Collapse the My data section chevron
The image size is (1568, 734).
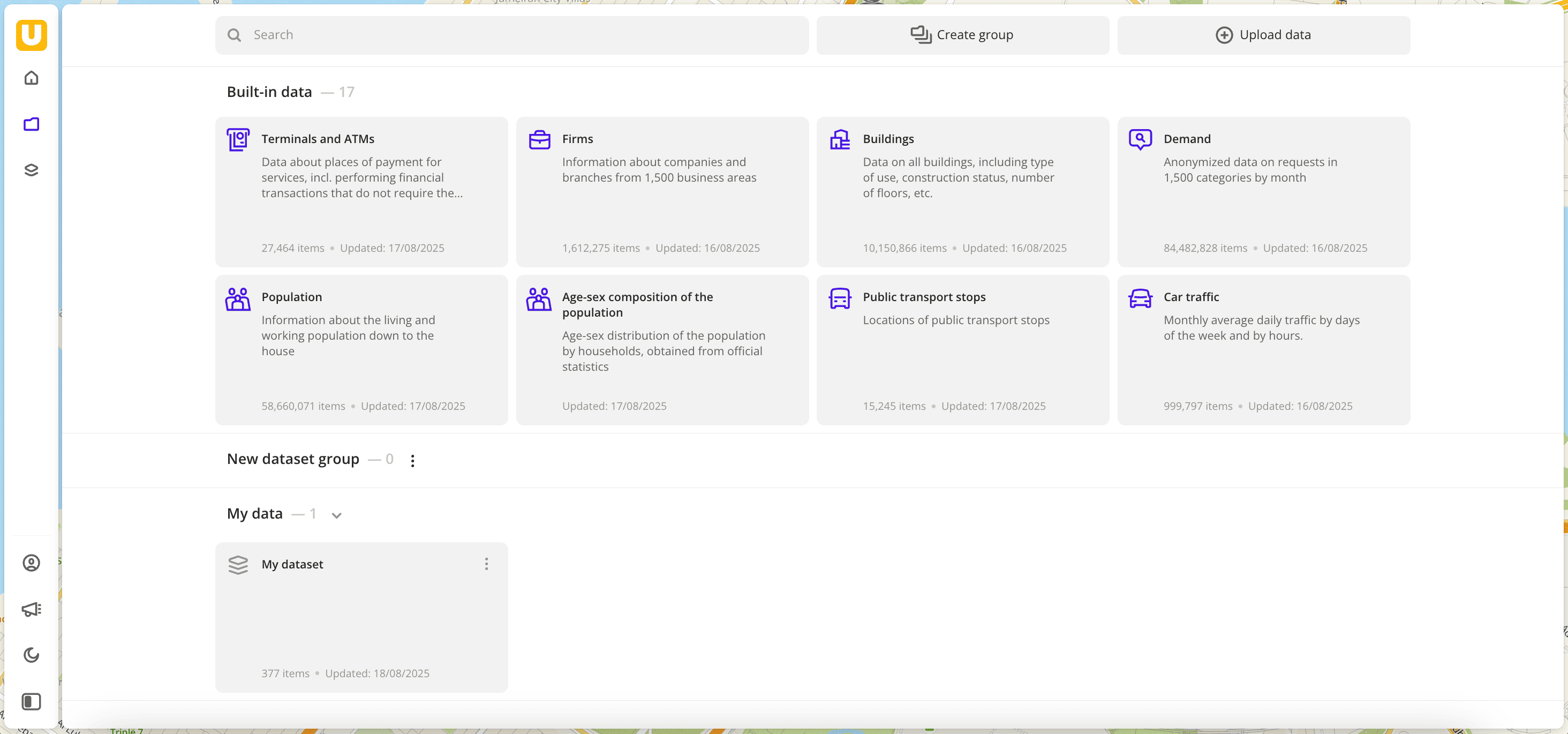click(x=336, y=515)
